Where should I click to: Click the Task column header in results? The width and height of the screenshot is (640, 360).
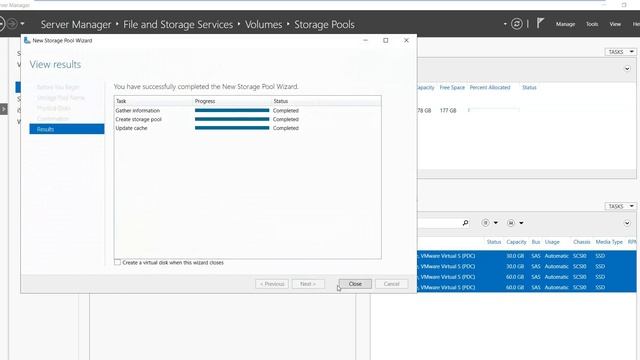pyautogui.click(x=121, y=101)
